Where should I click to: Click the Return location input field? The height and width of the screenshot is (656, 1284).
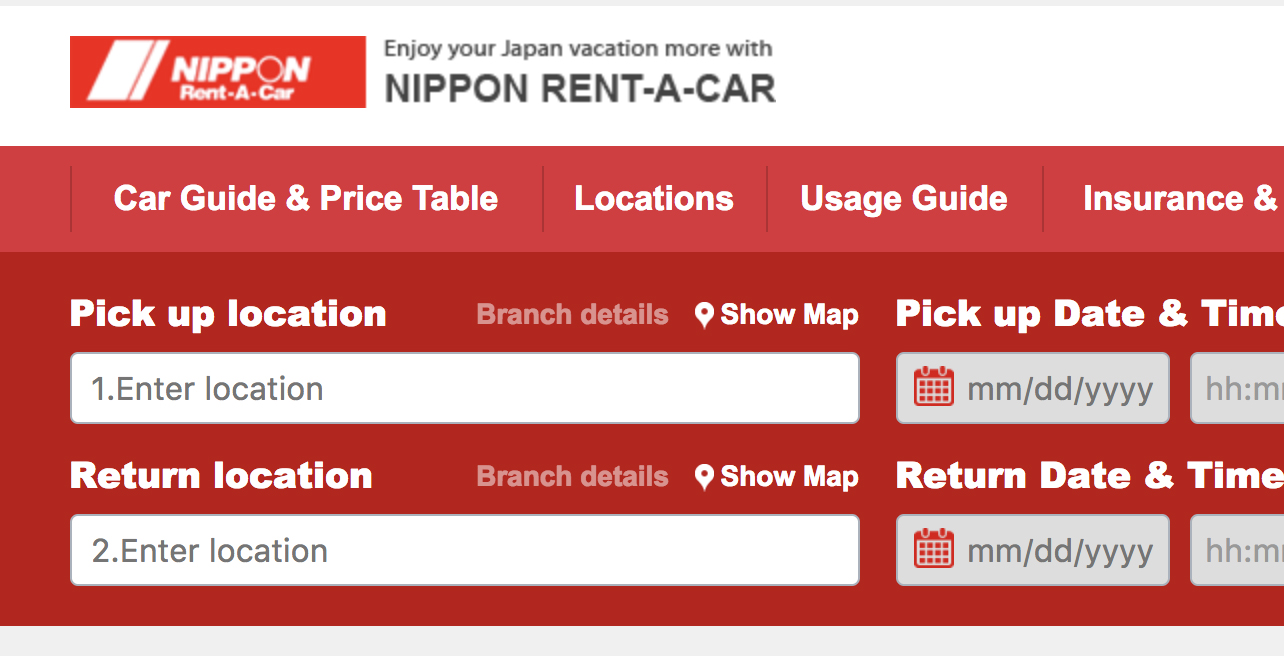point(465,550)
